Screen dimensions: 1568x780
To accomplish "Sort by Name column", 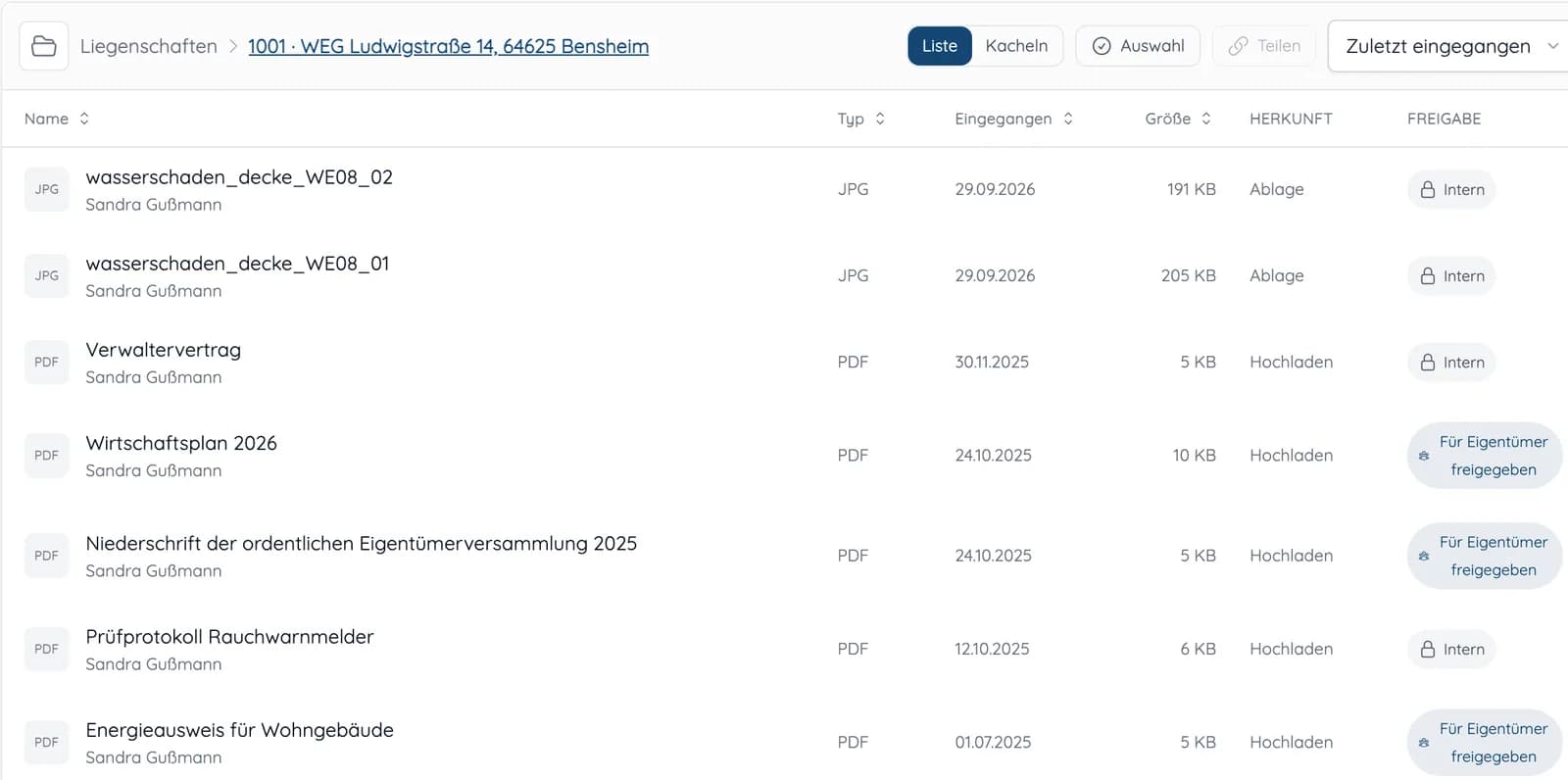I will (x=57, y=119).
